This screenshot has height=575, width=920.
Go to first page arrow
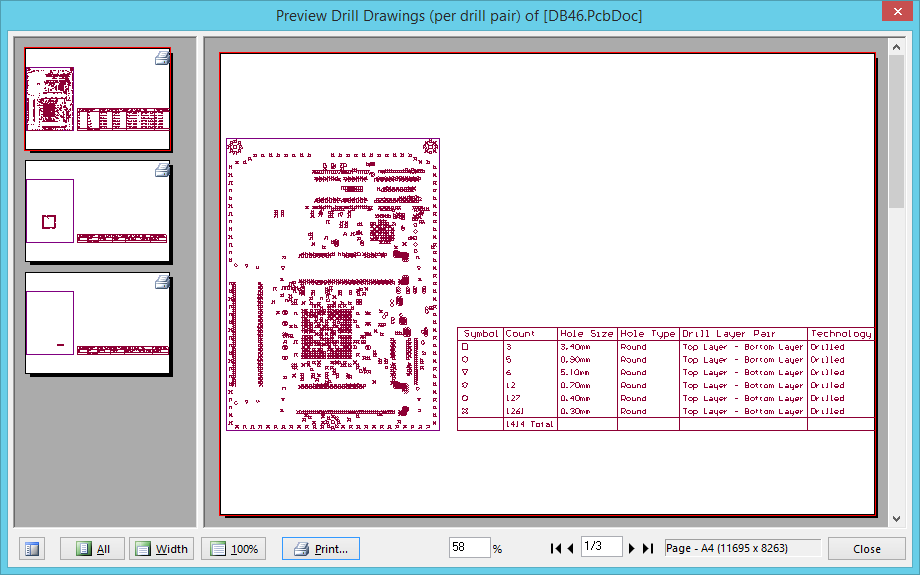555,548
